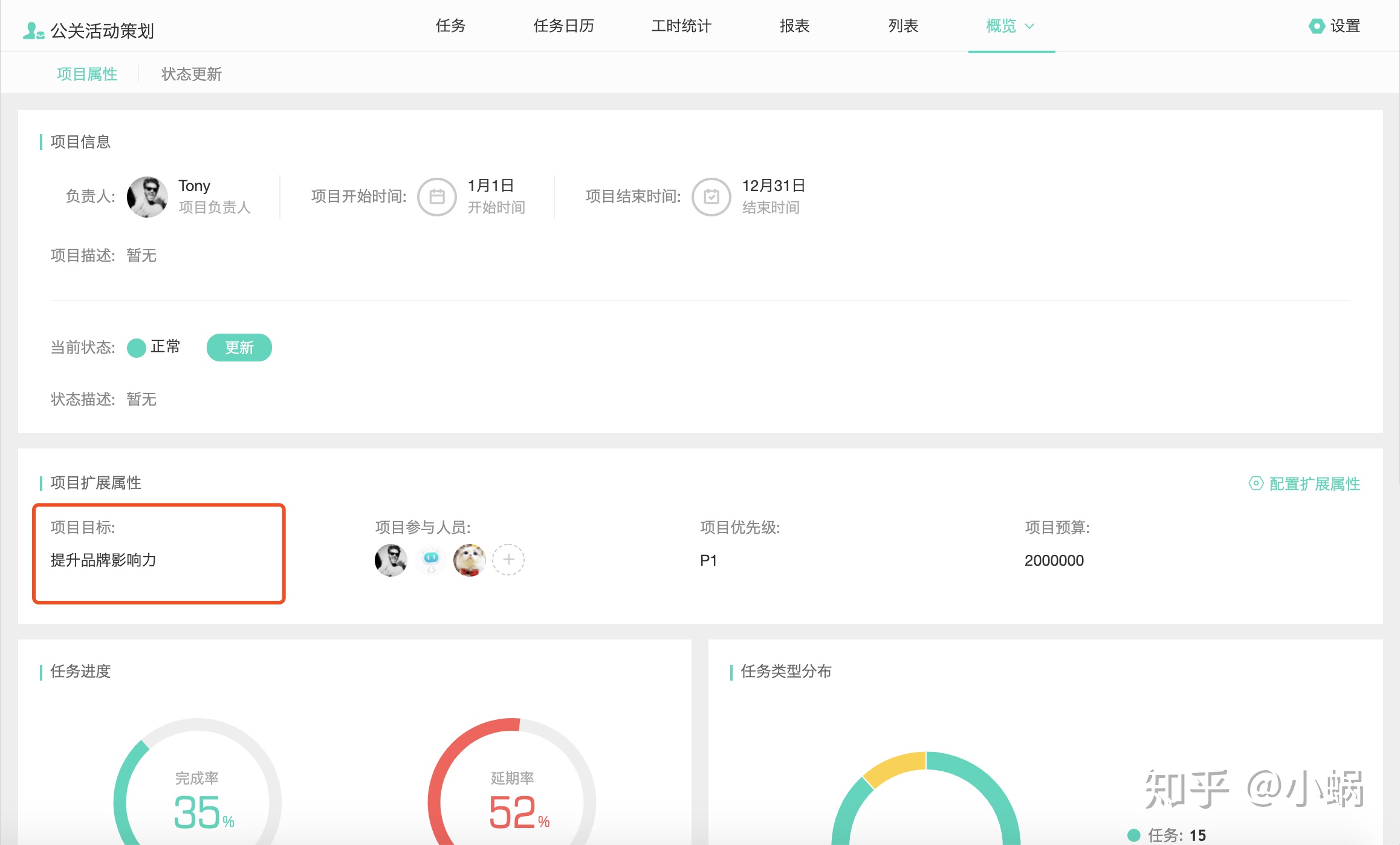The image size is (1400, 845).
Task: Click Tony's avatar in 负责人
Action: (147, 196)
